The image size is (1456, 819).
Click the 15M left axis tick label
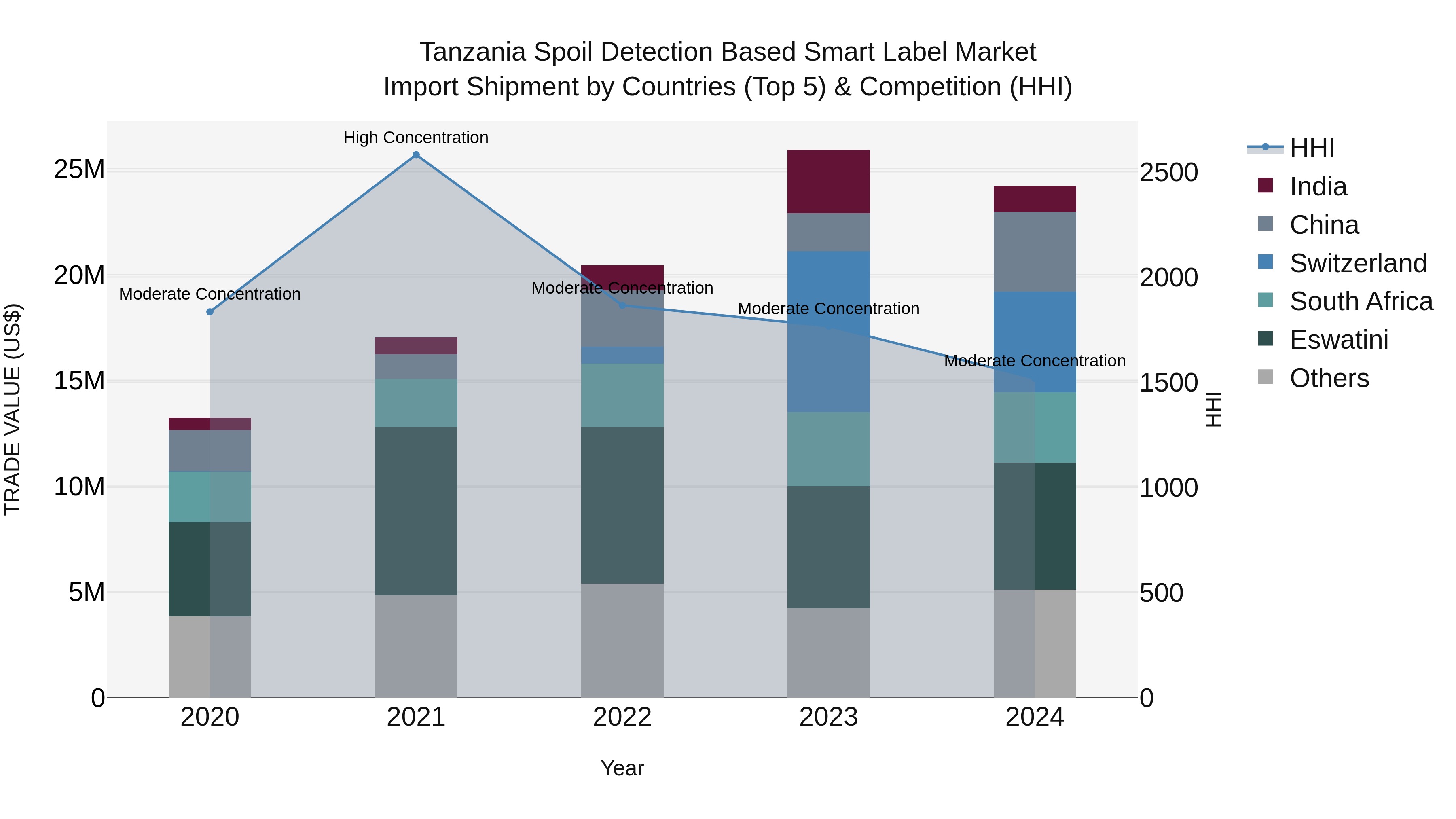tap(79, 381)
